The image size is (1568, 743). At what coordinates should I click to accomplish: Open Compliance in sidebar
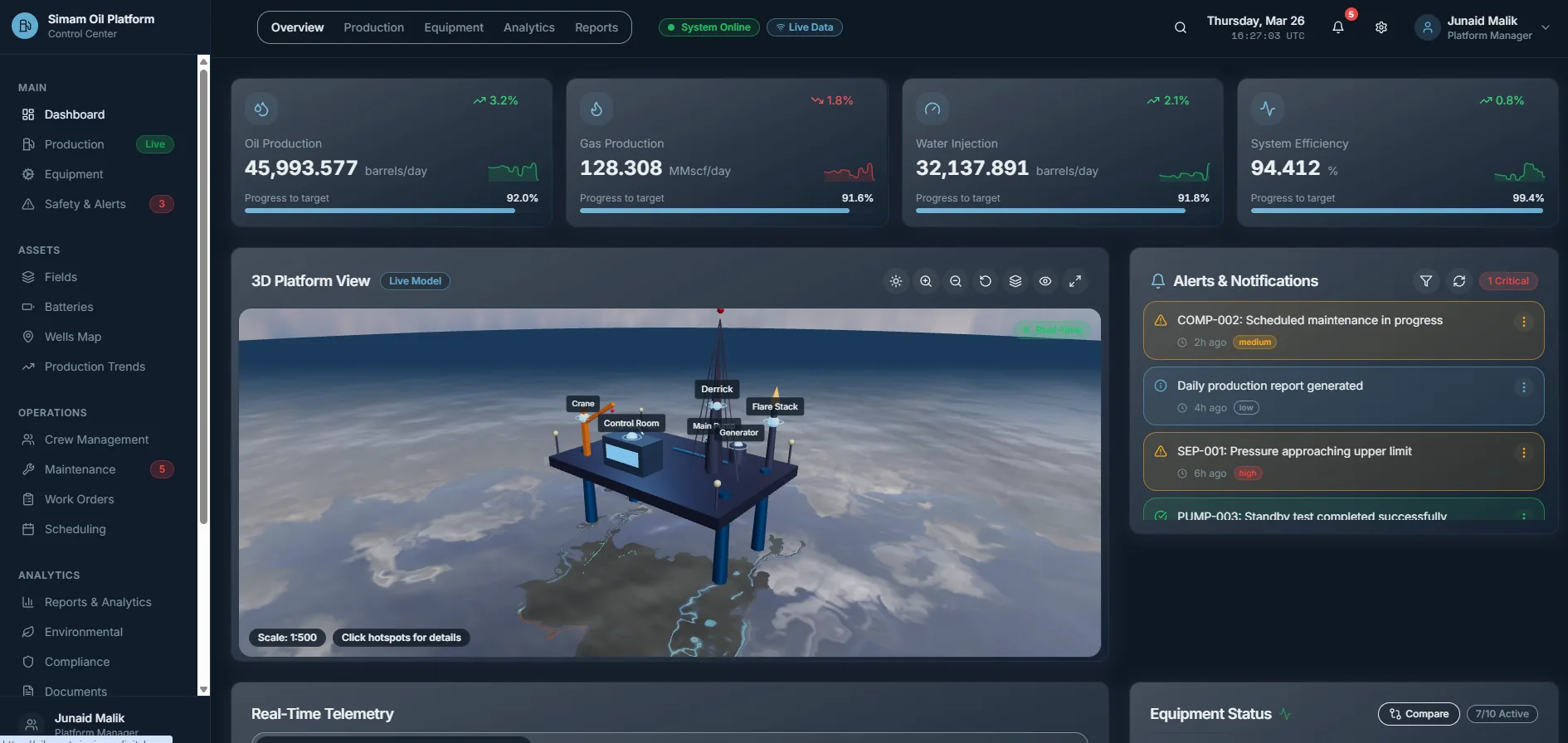tap(100, 662)
